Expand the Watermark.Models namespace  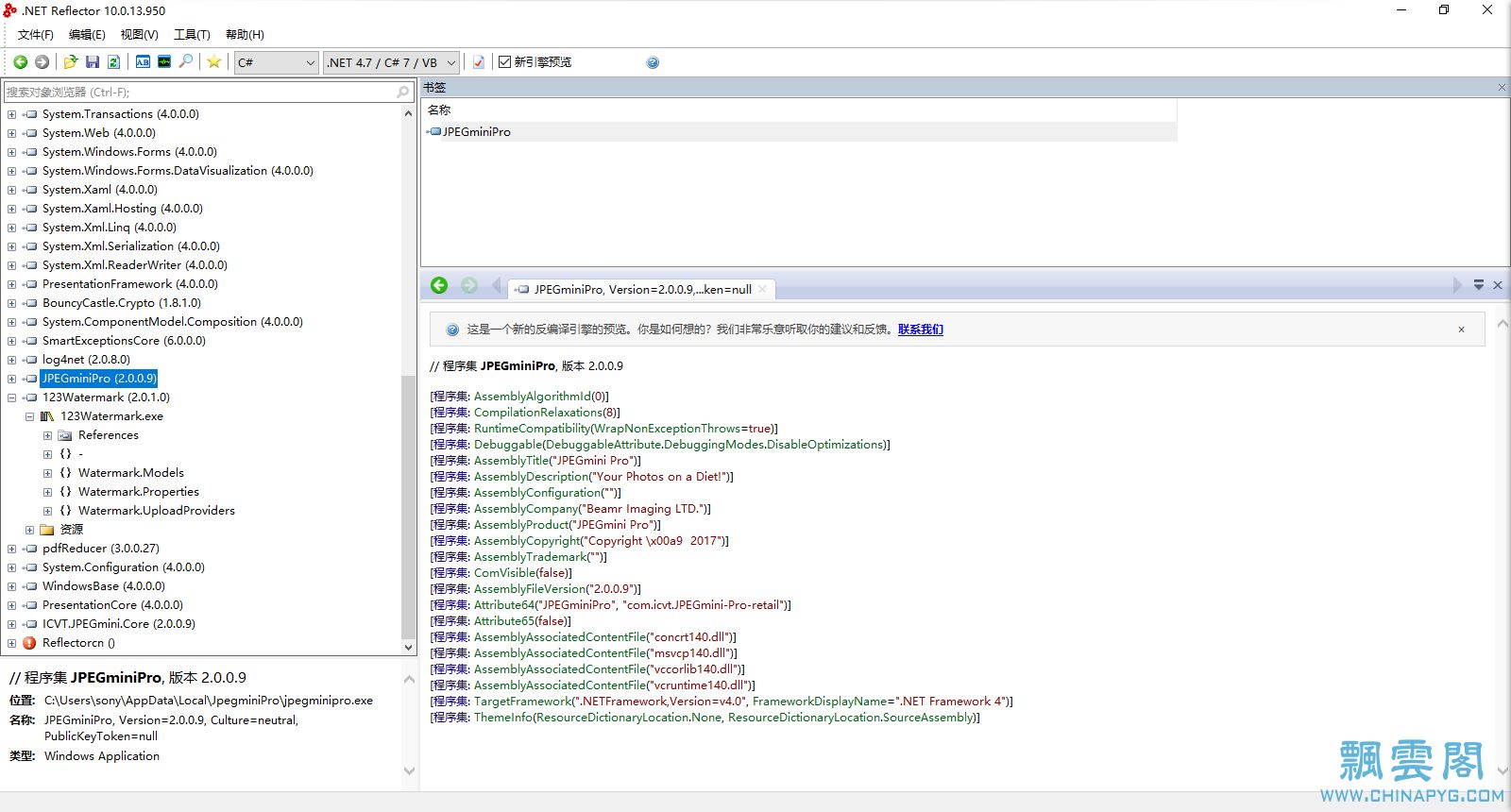point(47,473)
